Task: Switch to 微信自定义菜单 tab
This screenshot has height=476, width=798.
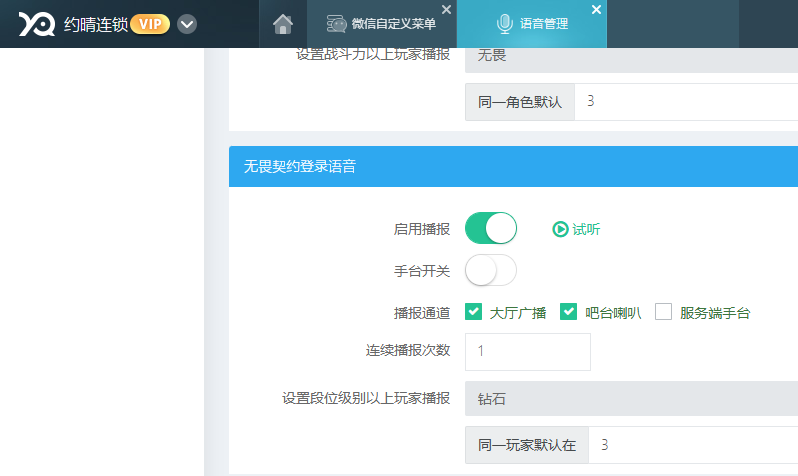Action: [381, 24]
